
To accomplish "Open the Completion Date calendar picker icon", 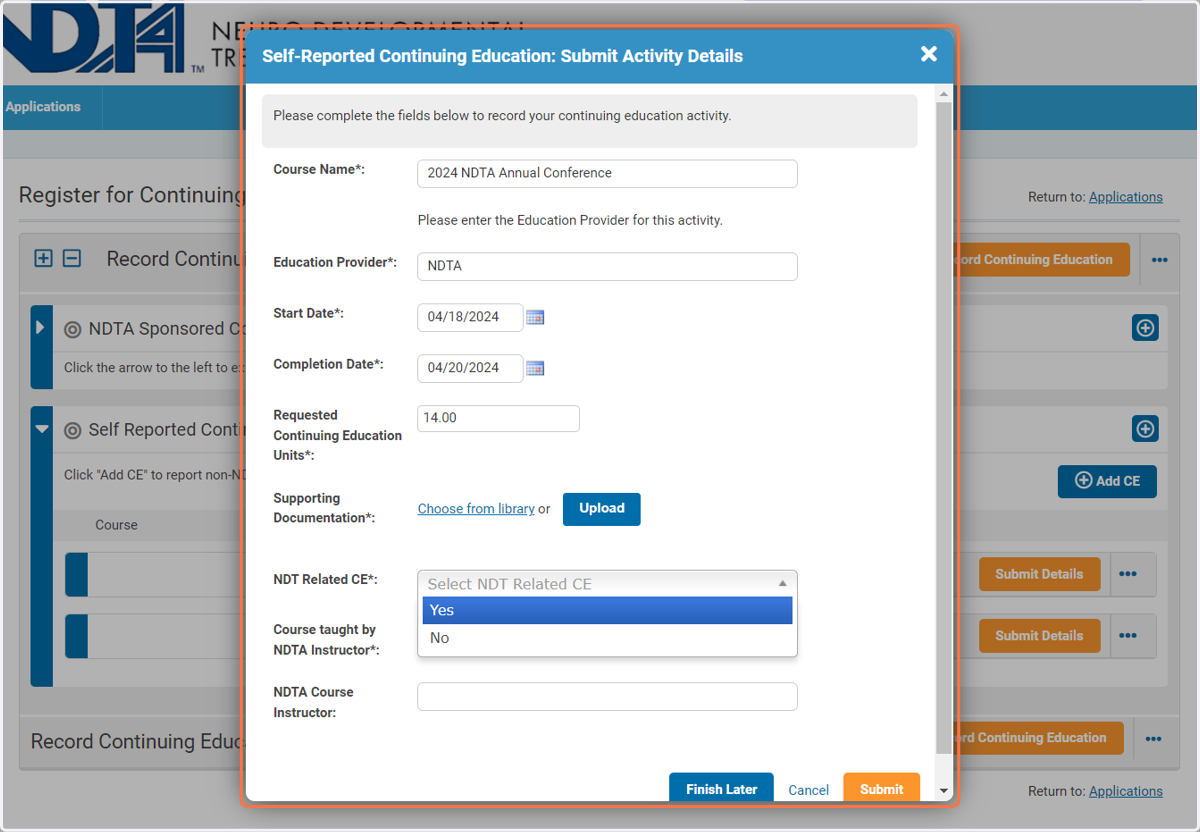I will pos(535,368).
